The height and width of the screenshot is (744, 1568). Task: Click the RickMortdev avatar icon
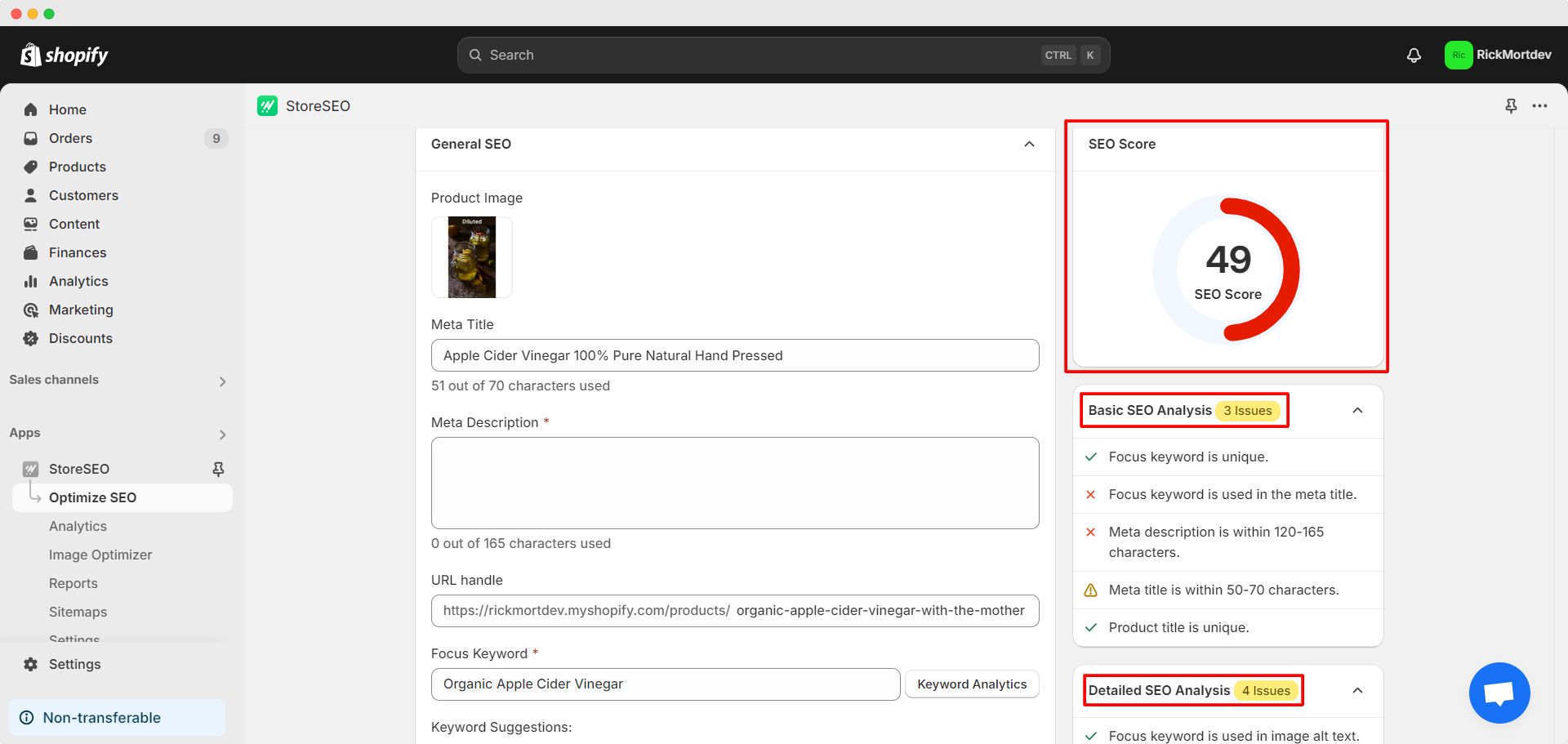click(1458, 55)
